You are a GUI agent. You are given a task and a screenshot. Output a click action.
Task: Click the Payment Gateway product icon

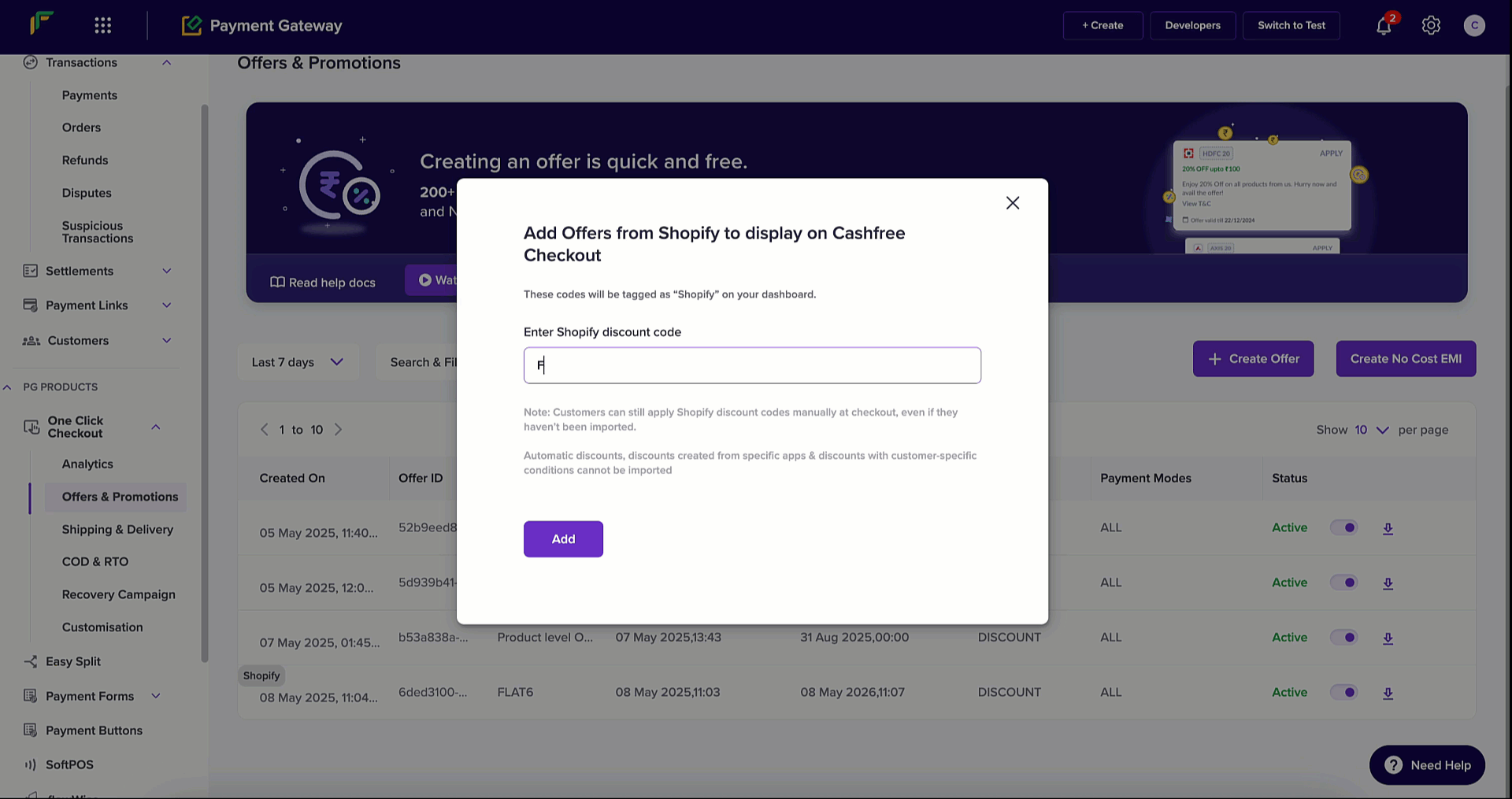[191, 25]
